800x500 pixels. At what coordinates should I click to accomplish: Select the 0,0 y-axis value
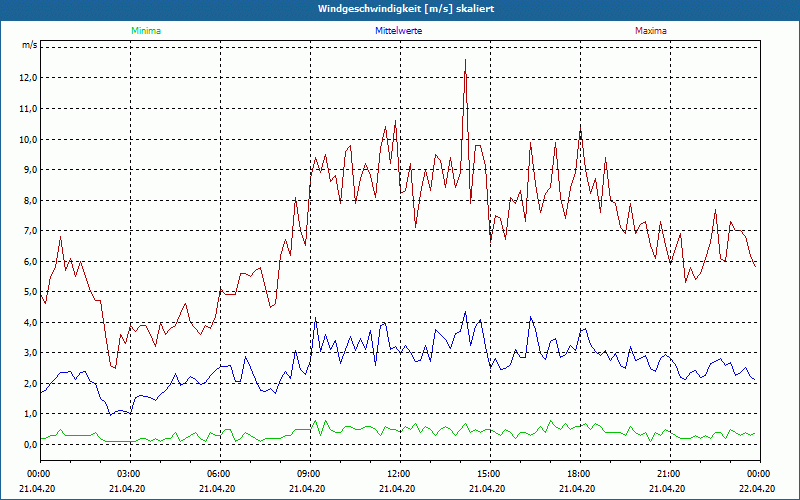31,444
